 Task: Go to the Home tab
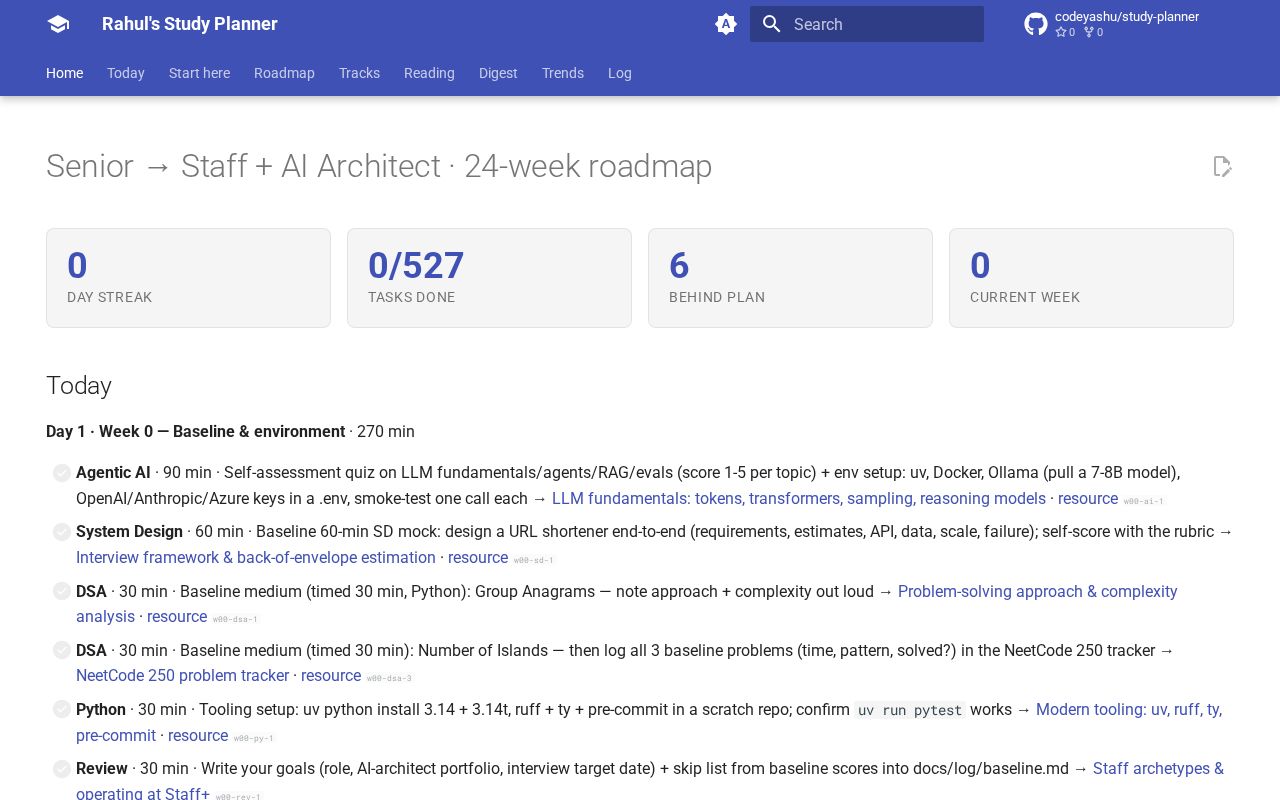[x=64, y=73]
